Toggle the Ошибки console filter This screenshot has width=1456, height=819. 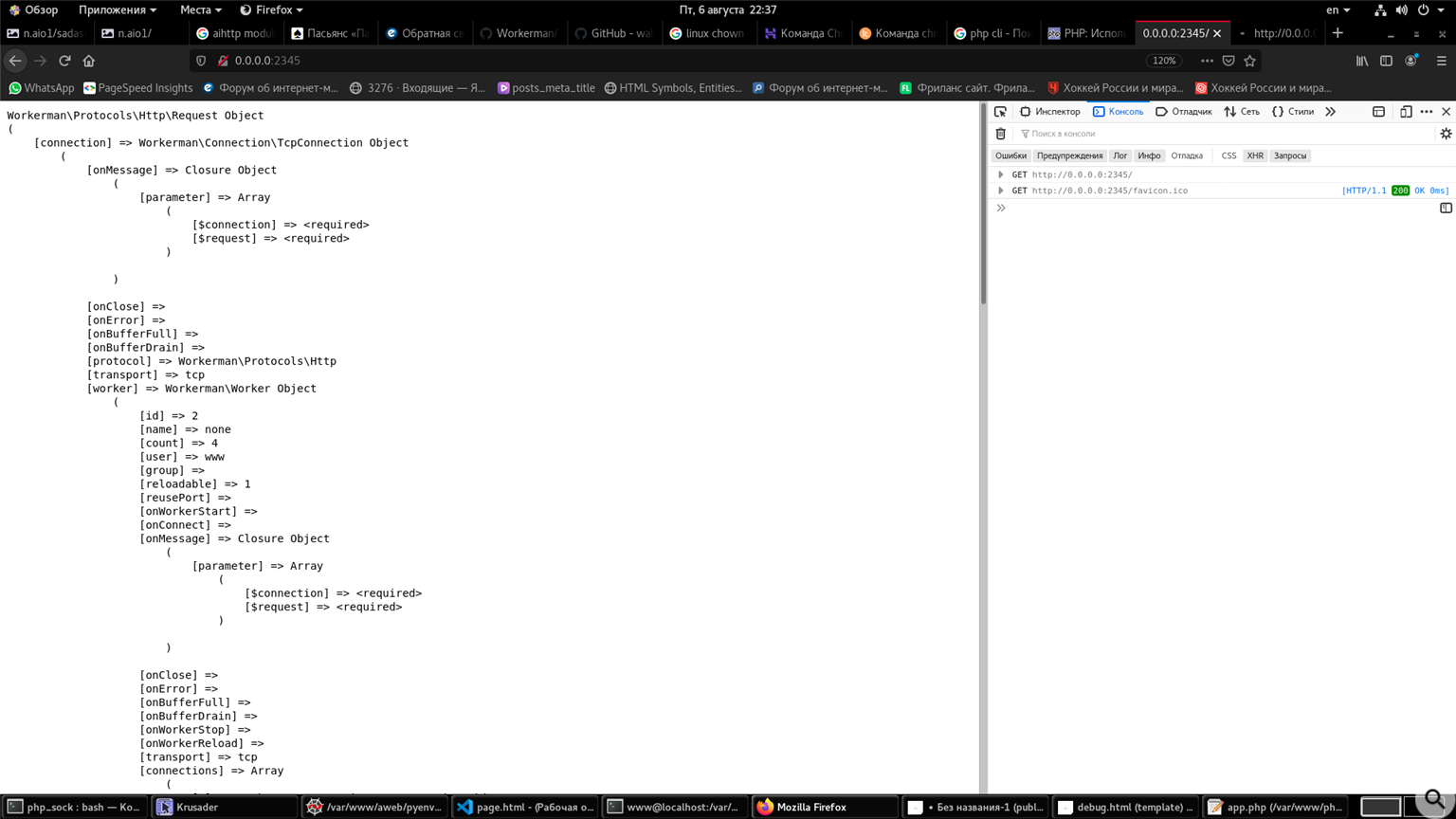tap(1010, 155)
